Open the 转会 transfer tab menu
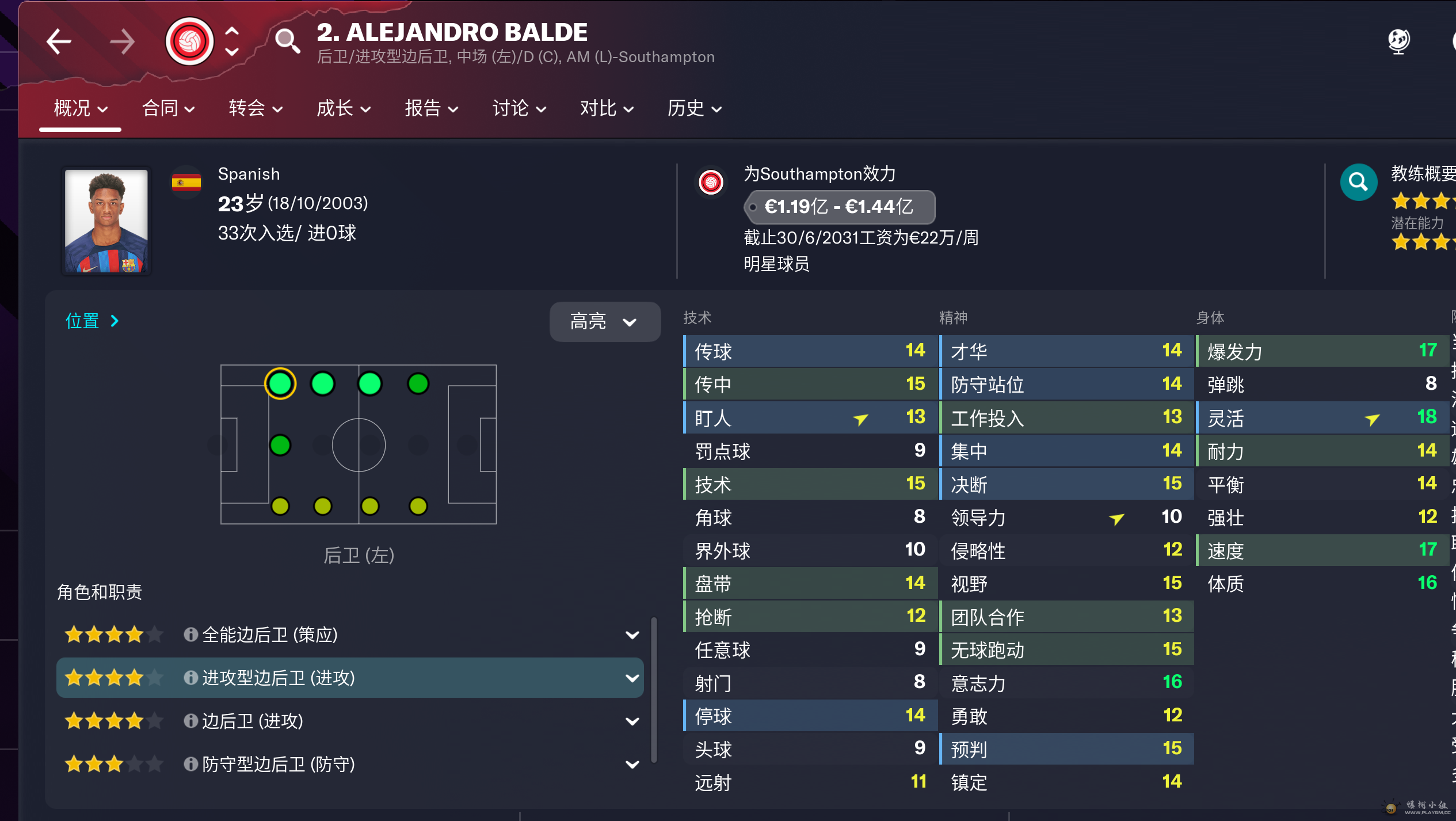Image resolution: width=1456 pixels, height=821 pixels. coord(256,108)
